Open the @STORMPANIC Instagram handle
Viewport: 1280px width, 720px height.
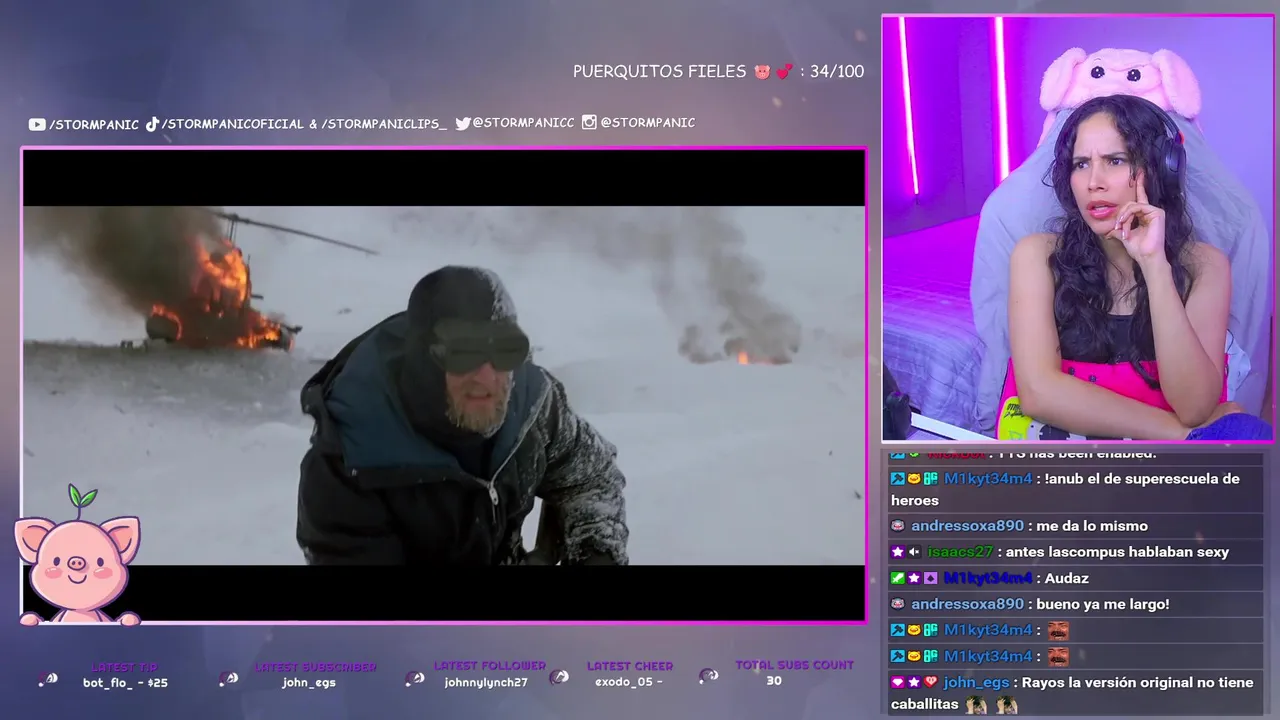(647, 122)
